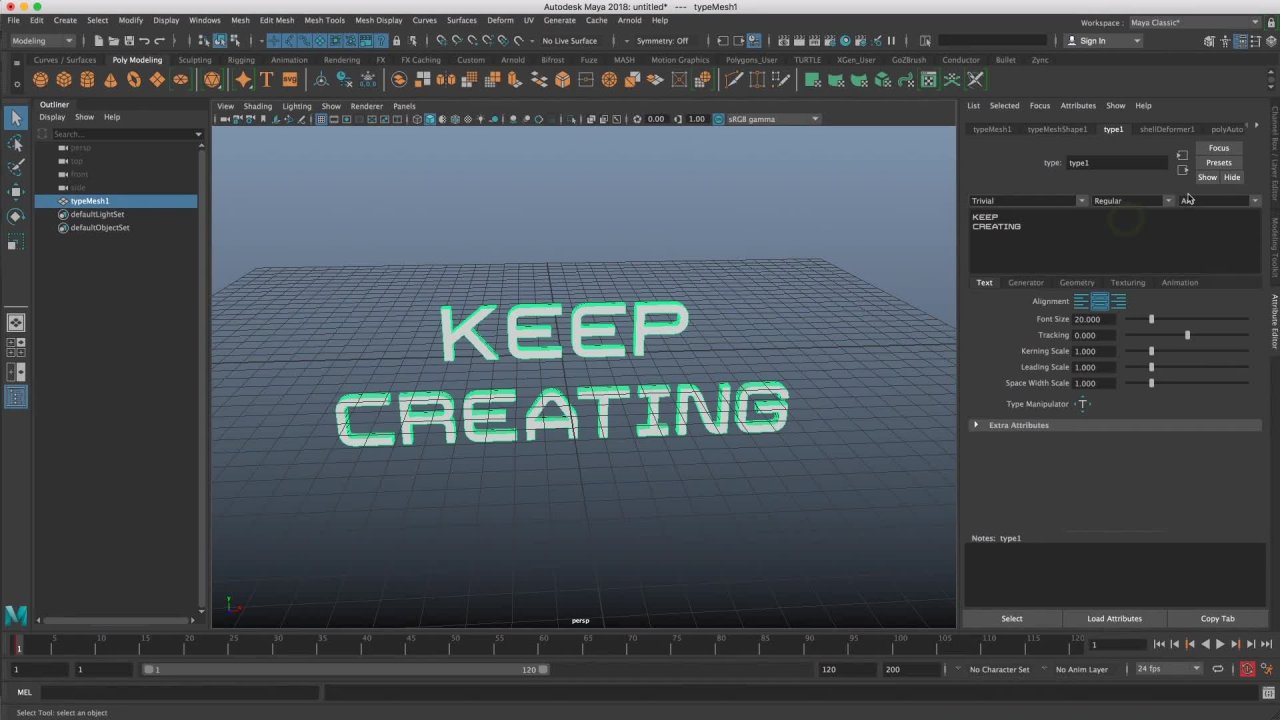Click the SVG import shelf icon
This screenshot has height=720, width=1280.
(289, 80)
